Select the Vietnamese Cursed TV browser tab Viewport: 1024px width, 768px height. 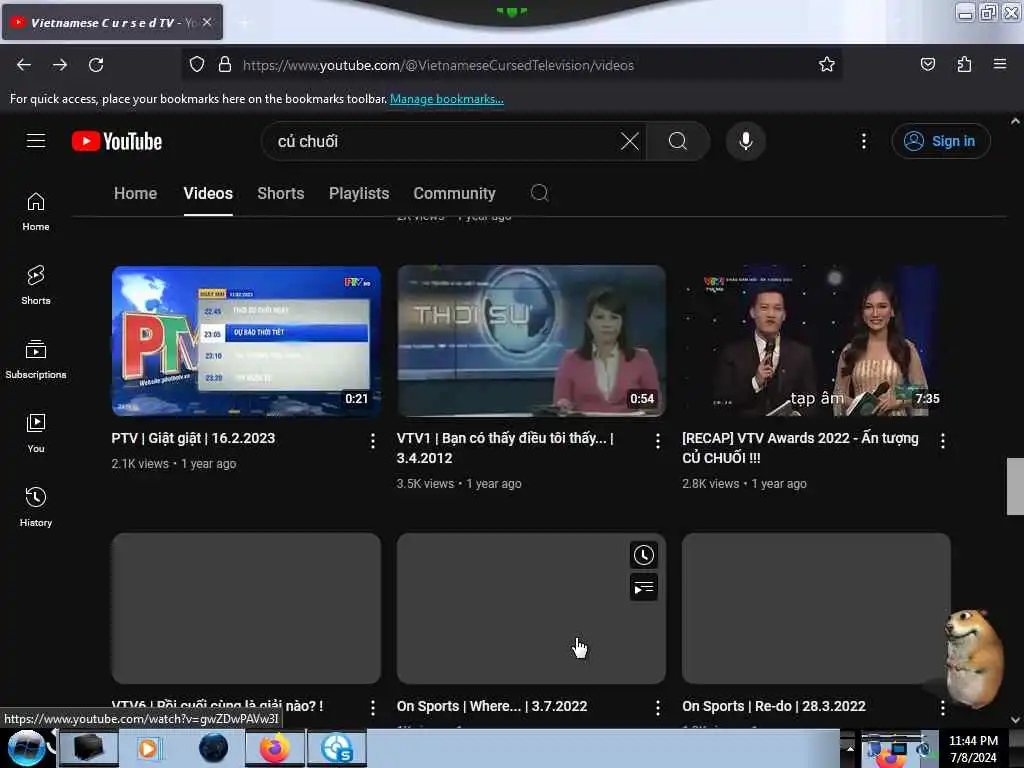tap(112, 22)
